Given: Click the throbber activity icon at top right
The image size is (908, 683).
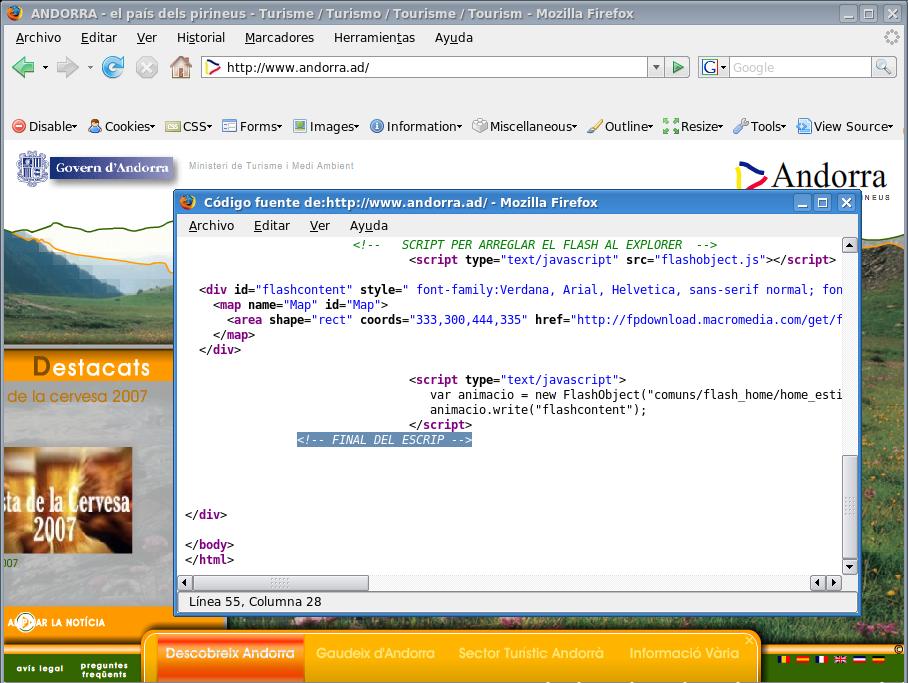Looking at the screenshot, I should pyautogui.click(x=892, y=38).
